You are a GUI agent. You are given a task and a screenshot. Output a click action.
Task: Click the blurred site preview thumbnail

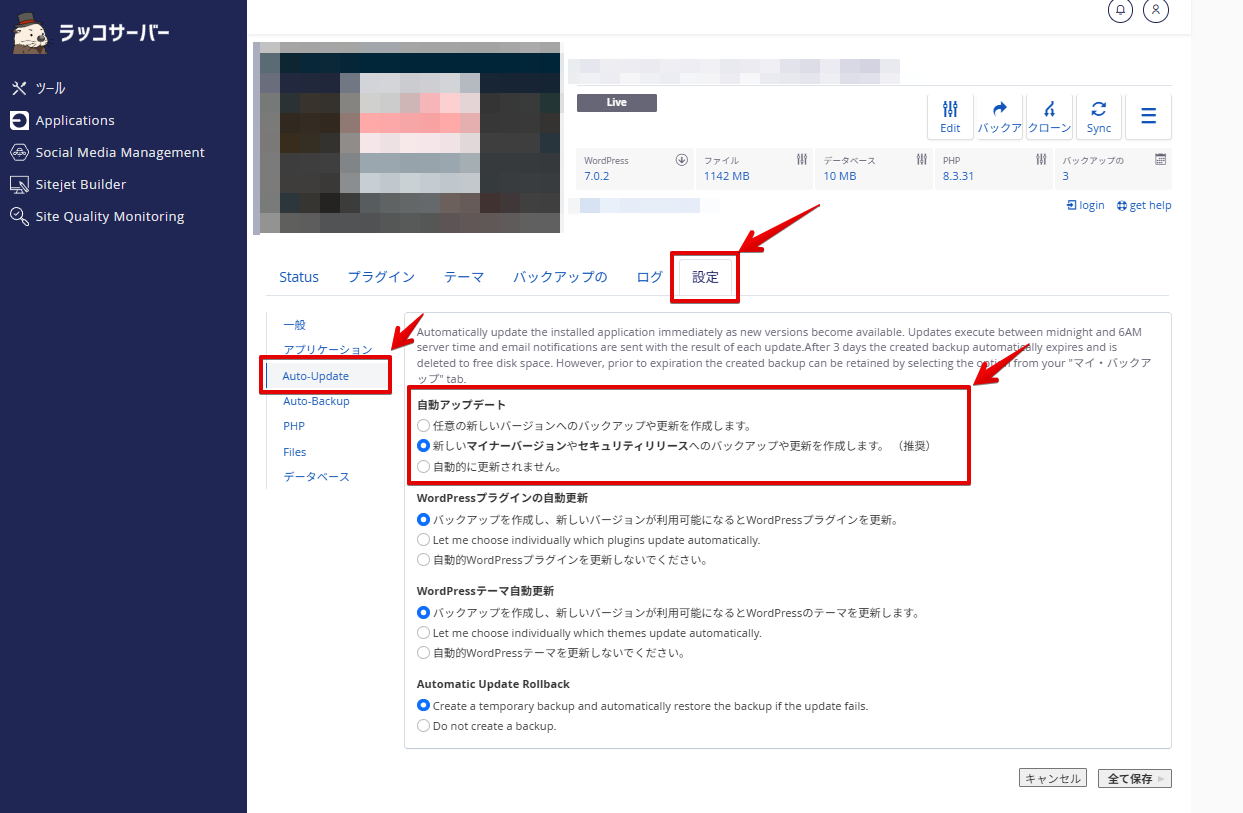pyautogui.click(x=407, y=138)
